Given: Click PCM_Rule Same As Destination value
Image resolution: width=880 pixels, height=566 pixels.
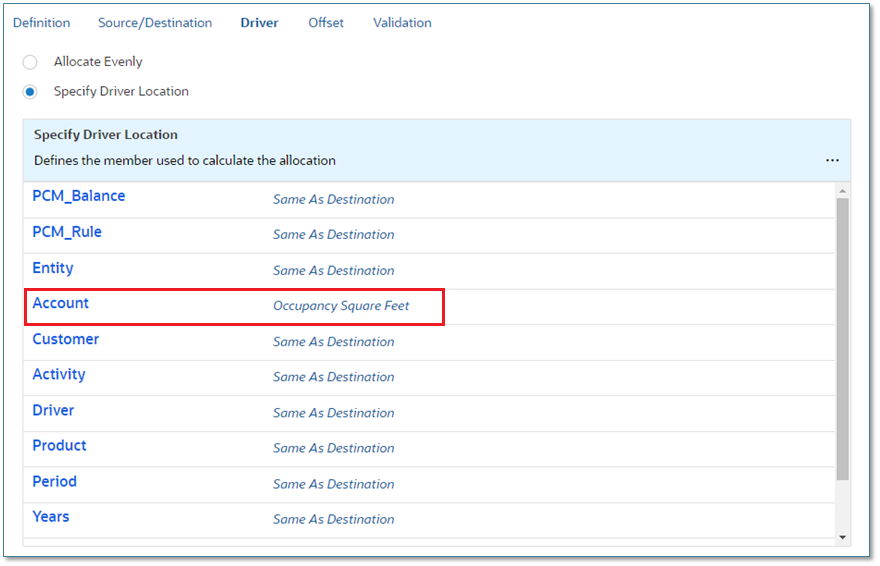Looking at the screenshot, I should point(333,234).
